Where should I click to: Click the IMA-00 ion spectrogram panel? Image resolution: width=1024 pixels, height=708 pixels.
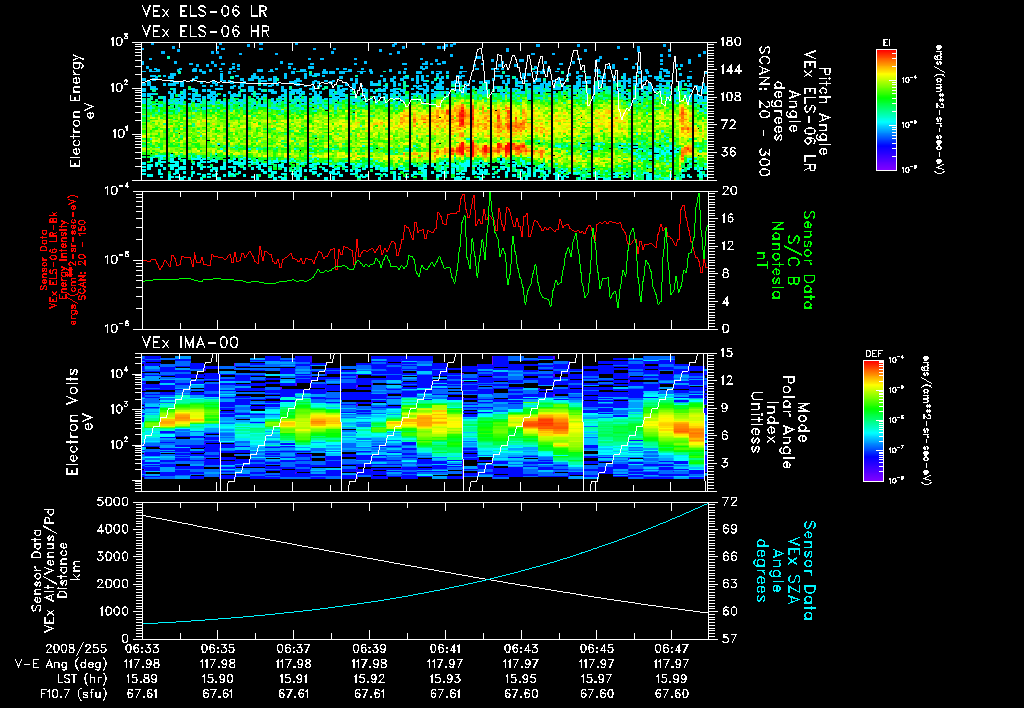(x=424, y=422)
